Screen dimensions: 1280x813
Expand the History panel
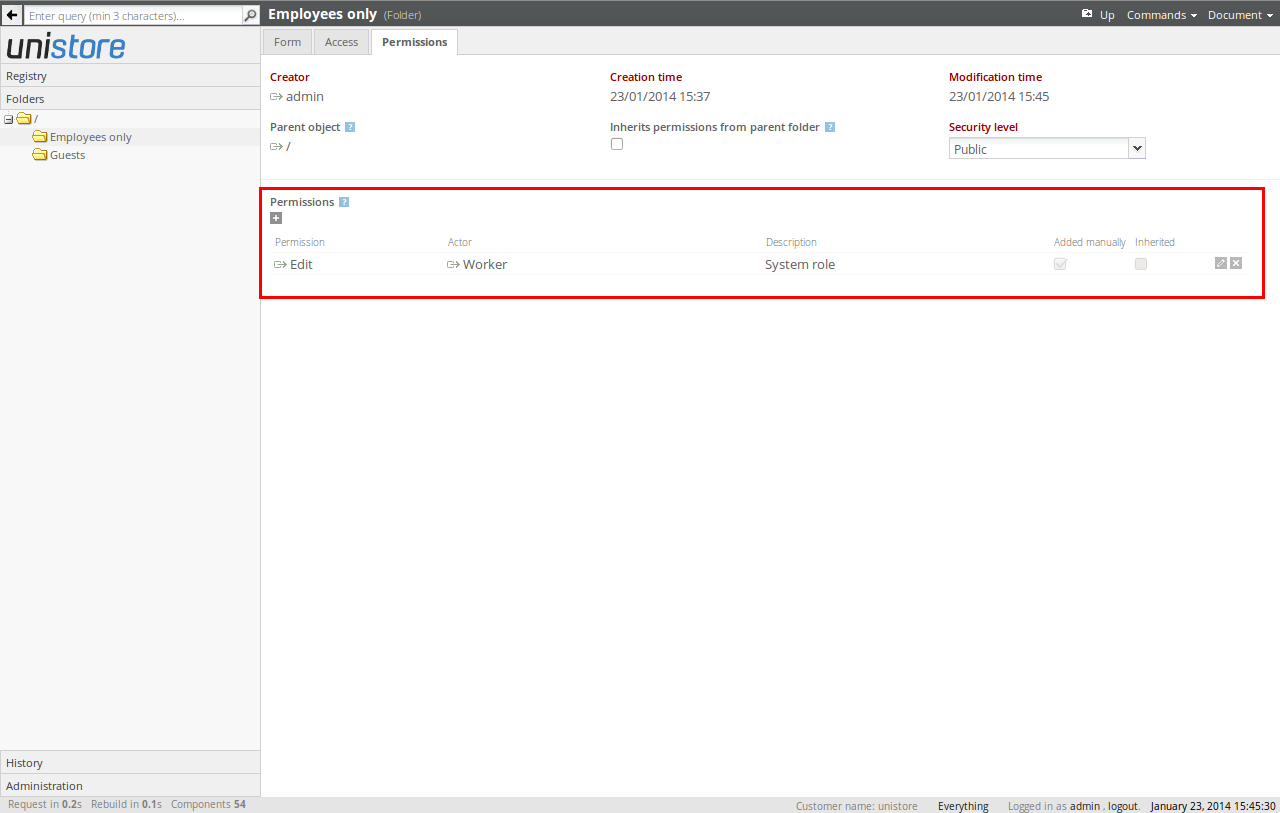130,763
